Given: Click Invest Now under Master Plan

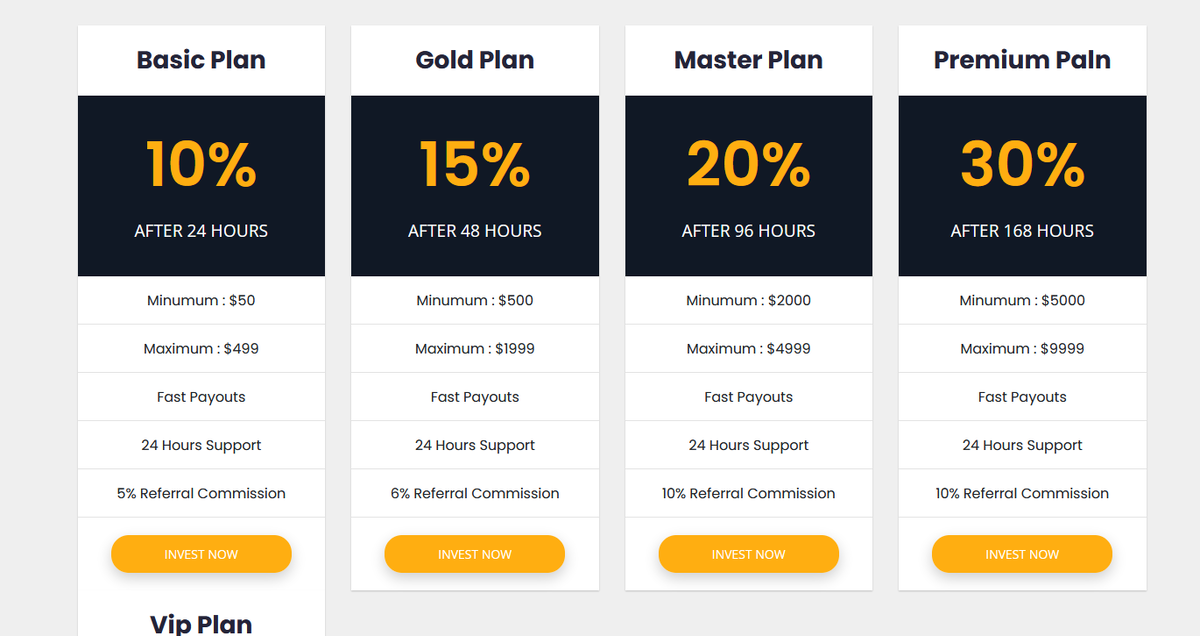Looking at the screenshot, I should click(749, 554).
